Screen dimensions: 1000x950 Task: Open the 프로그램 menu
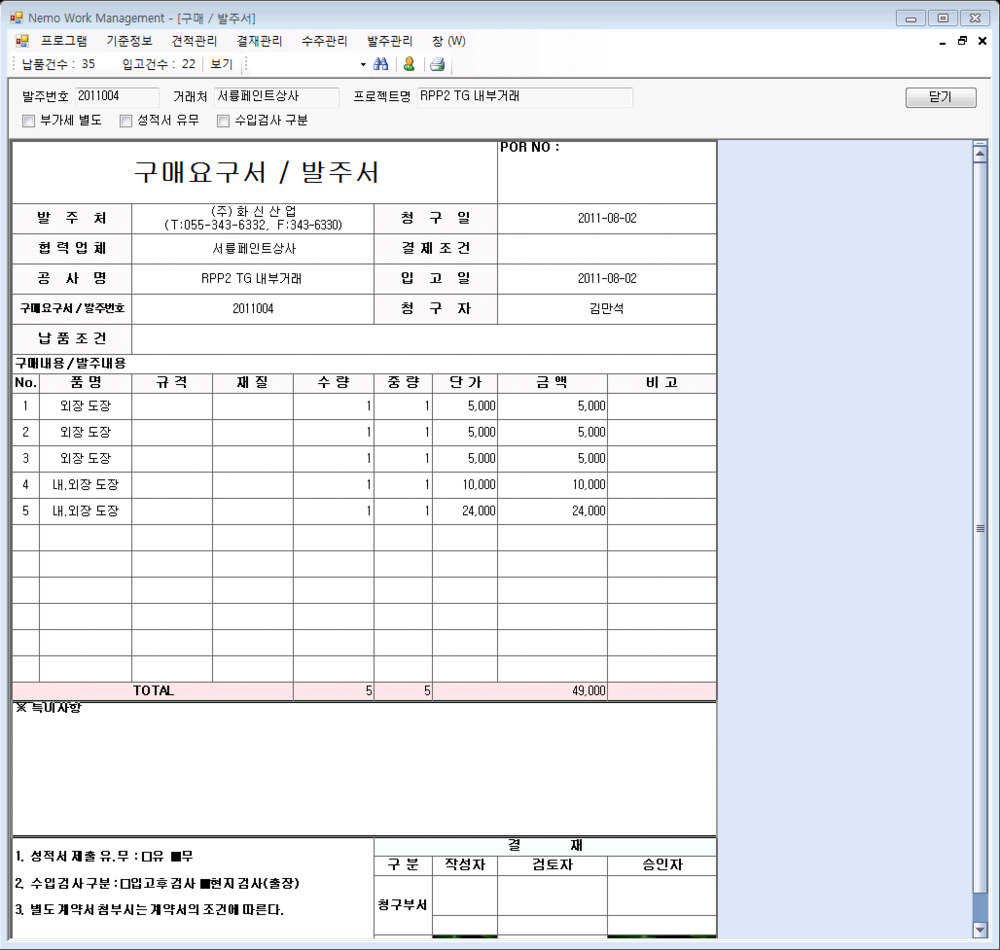point(64,41)
